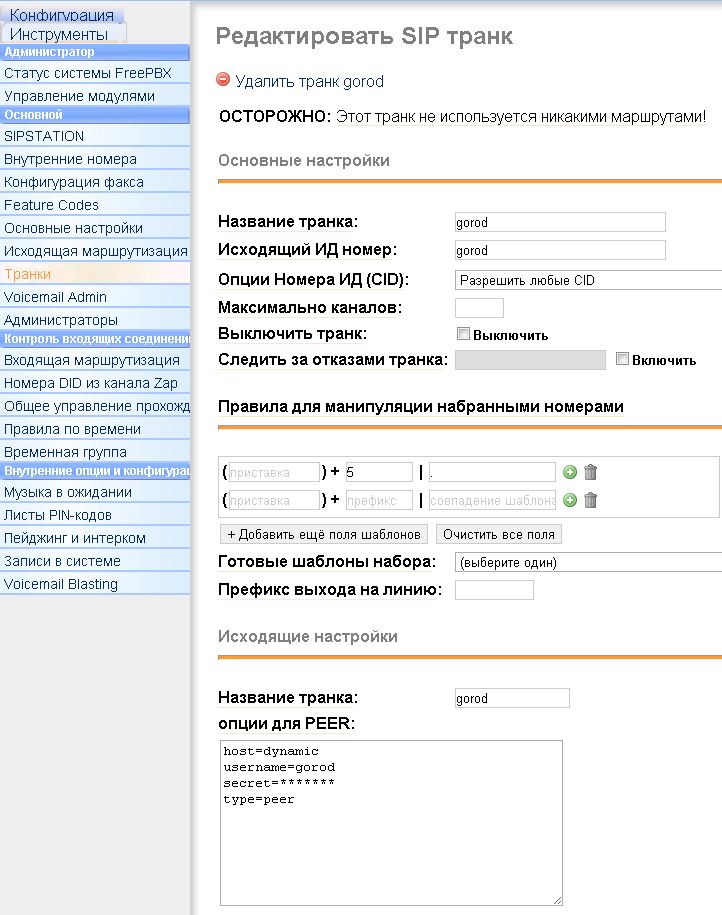
Task: Open Статус системы FreePBX menu item
Action: 95,73
